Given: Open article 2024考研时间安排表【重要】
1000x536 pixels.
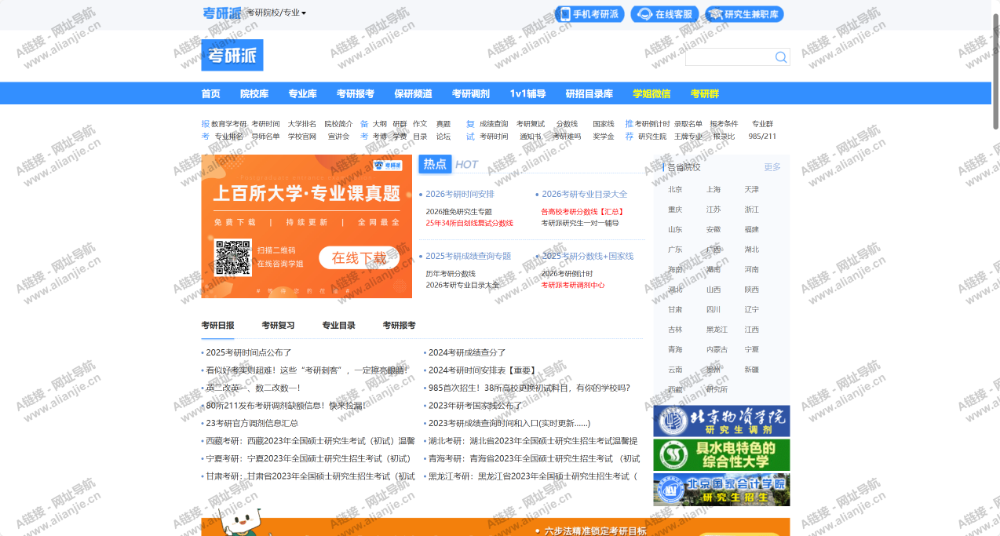Looking at the screenshot, I should click(483, 370).
